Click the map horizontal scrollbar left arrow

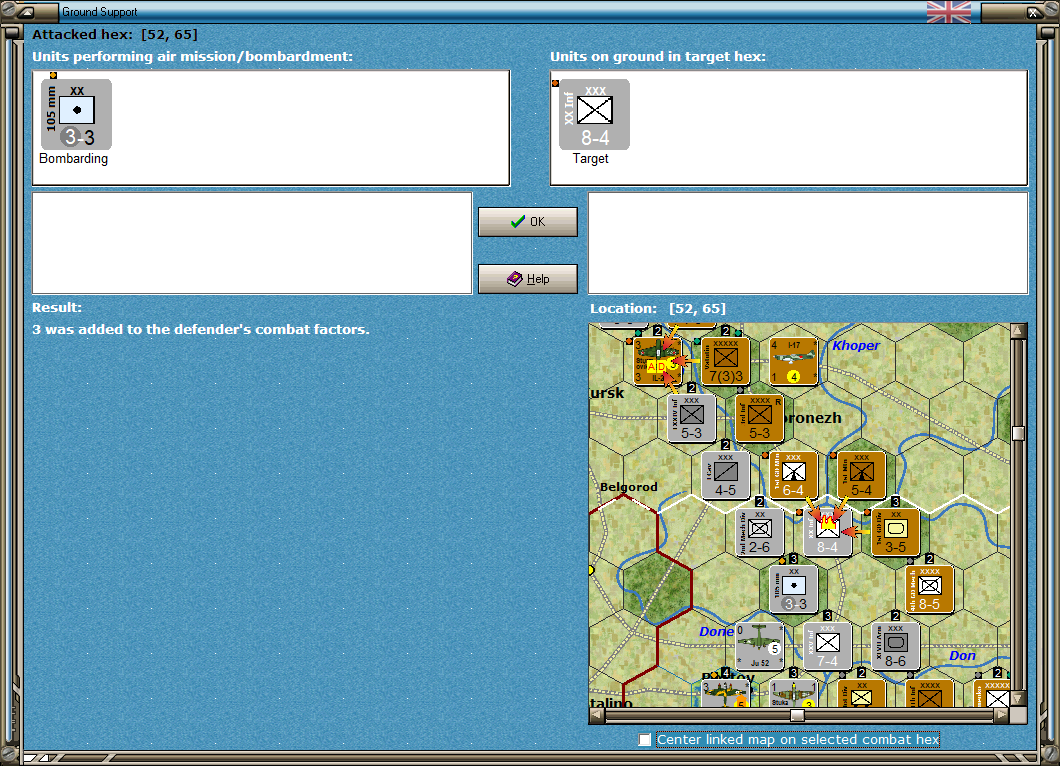(x=596, y=715)
